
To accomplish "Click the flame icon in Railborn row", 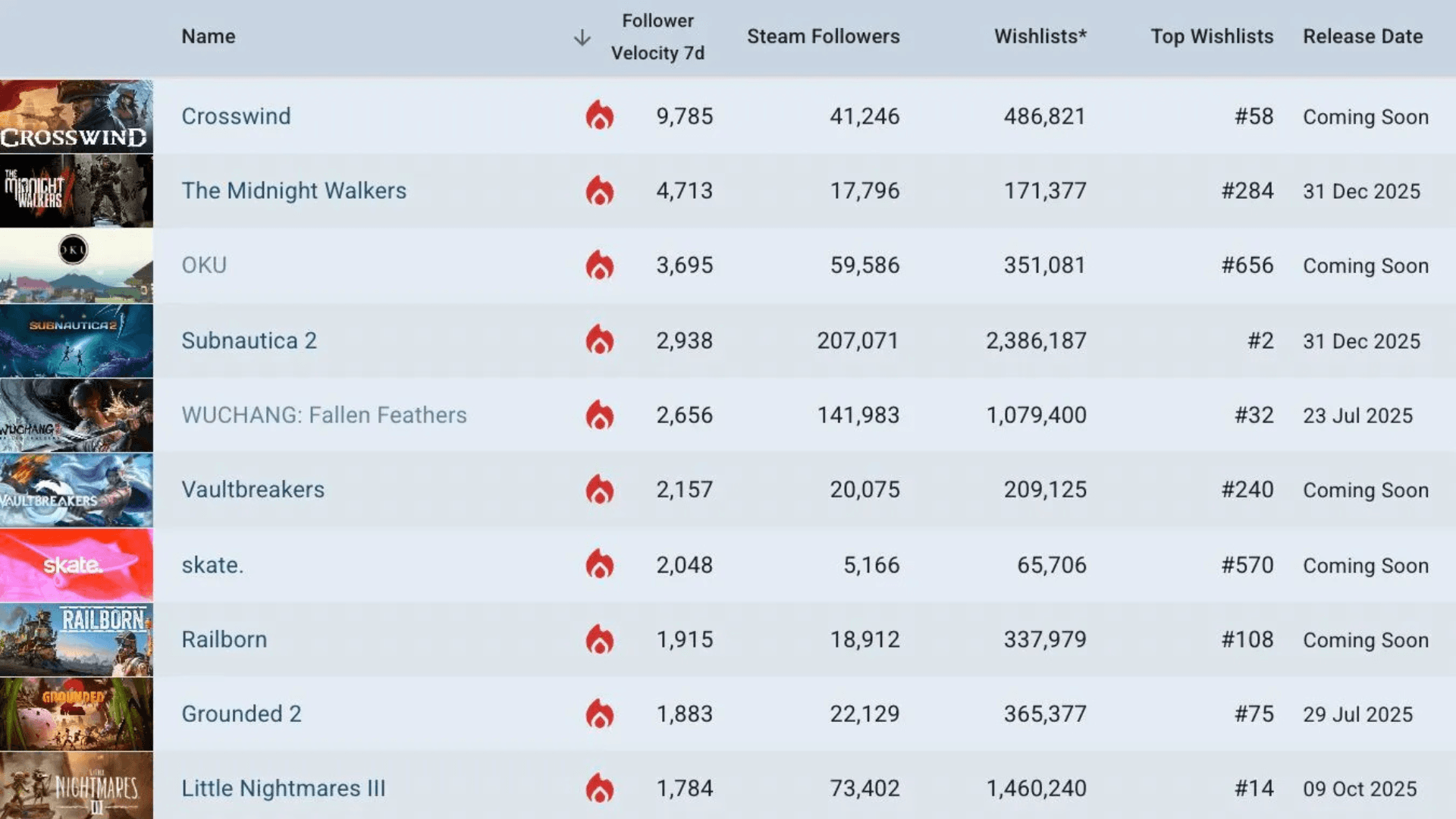I will tap(599, 639).
